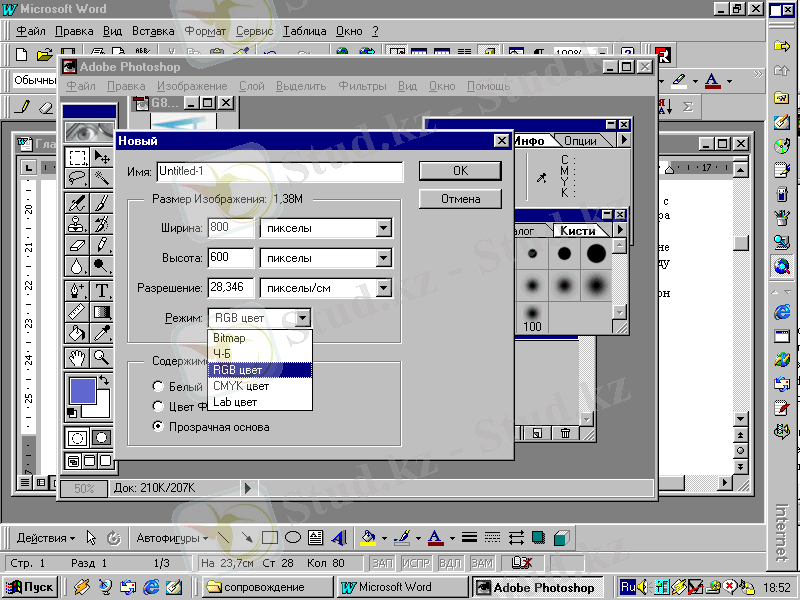The width and height of the screenshot is (800, 600).
Task: Select the Magic Wand tool
Action: coord(102,178)
